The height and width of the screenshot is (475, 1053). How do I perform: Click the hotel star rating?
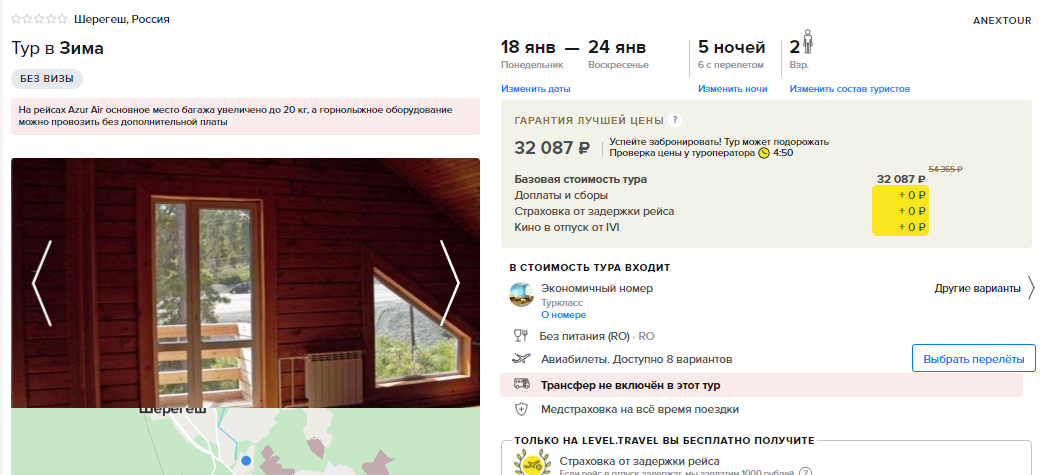(x=39, y=19)
